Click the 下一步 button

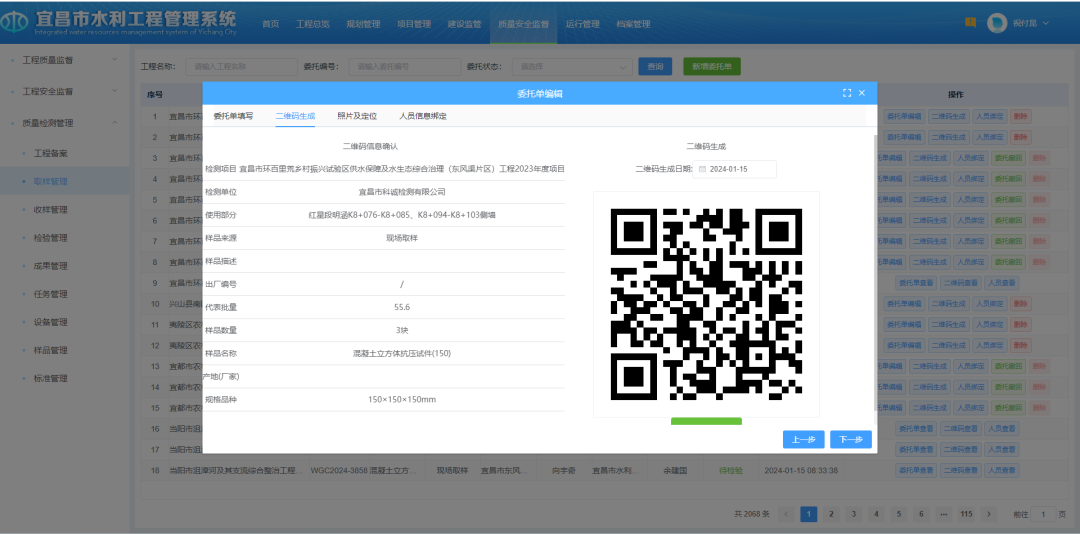pyautogui.click(x=851, y=440)
